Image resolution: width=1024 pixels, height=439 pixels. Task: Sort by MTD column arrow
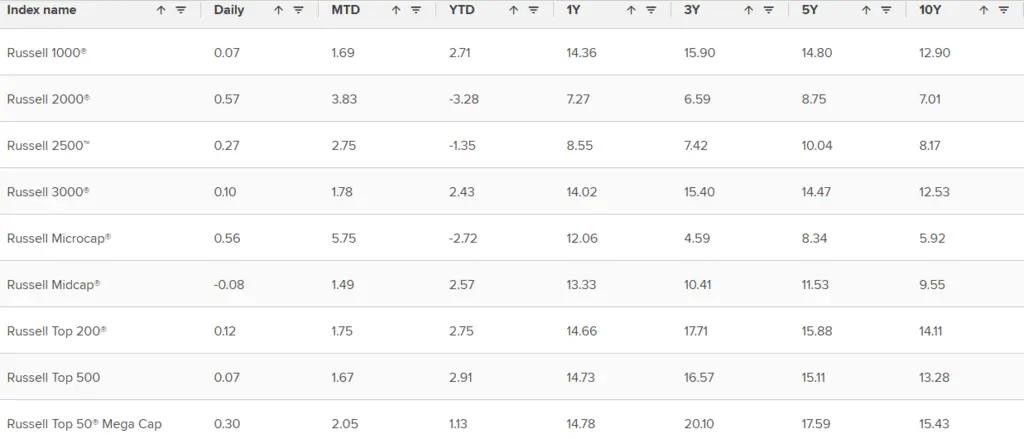point(396,10)
